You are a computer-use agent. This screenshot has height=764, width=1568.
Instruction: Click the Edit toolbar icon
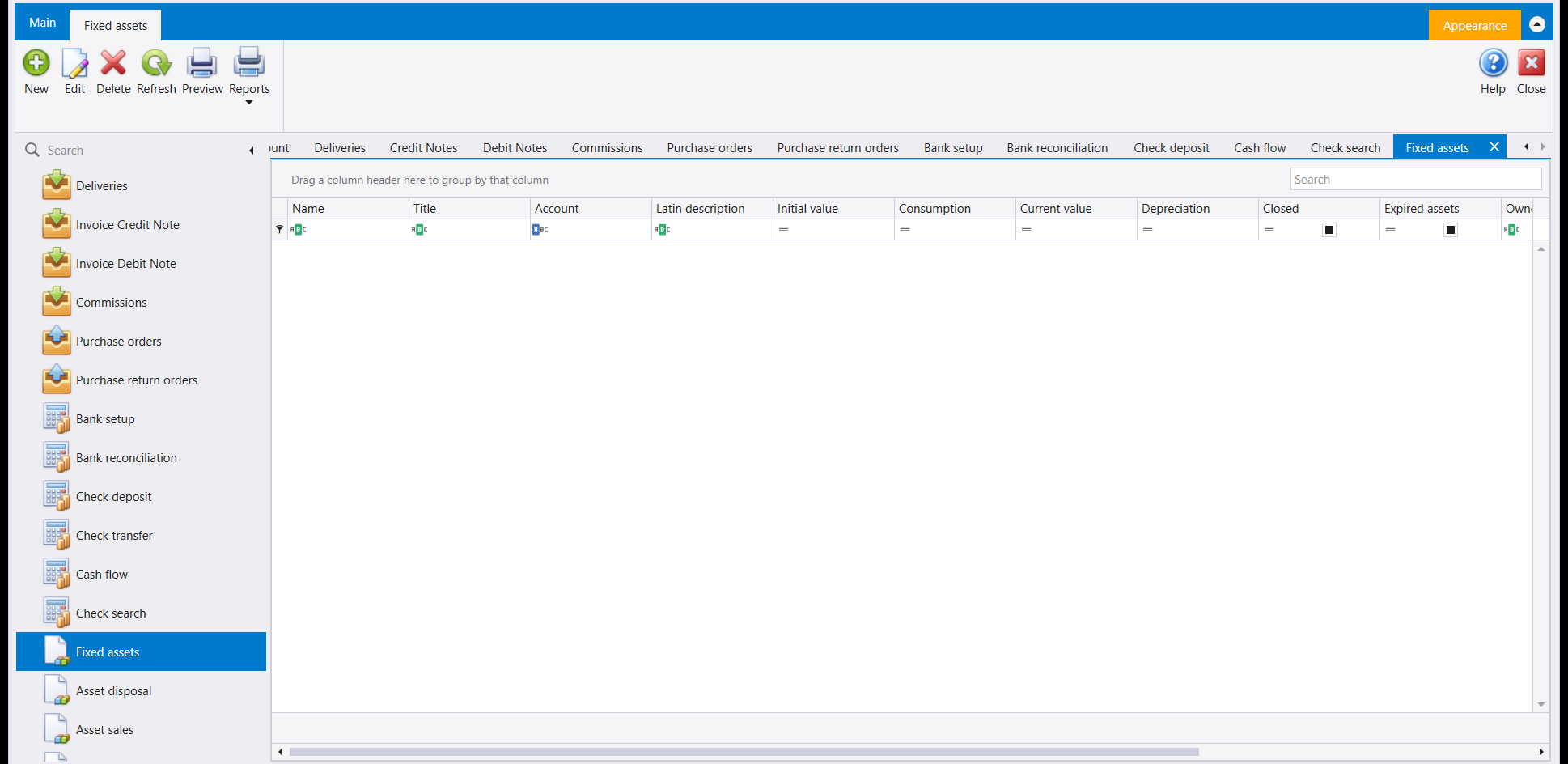point(74,63)
